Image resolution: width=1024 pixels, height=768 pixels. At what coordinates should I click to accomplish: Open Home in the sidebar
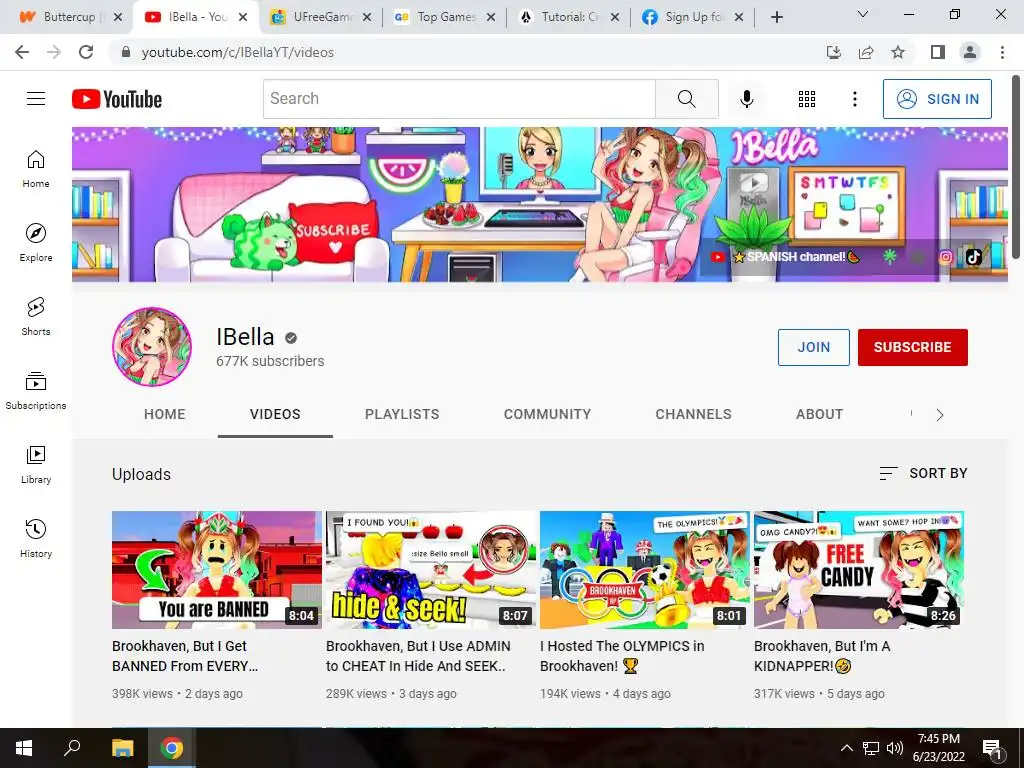[36, 168]
